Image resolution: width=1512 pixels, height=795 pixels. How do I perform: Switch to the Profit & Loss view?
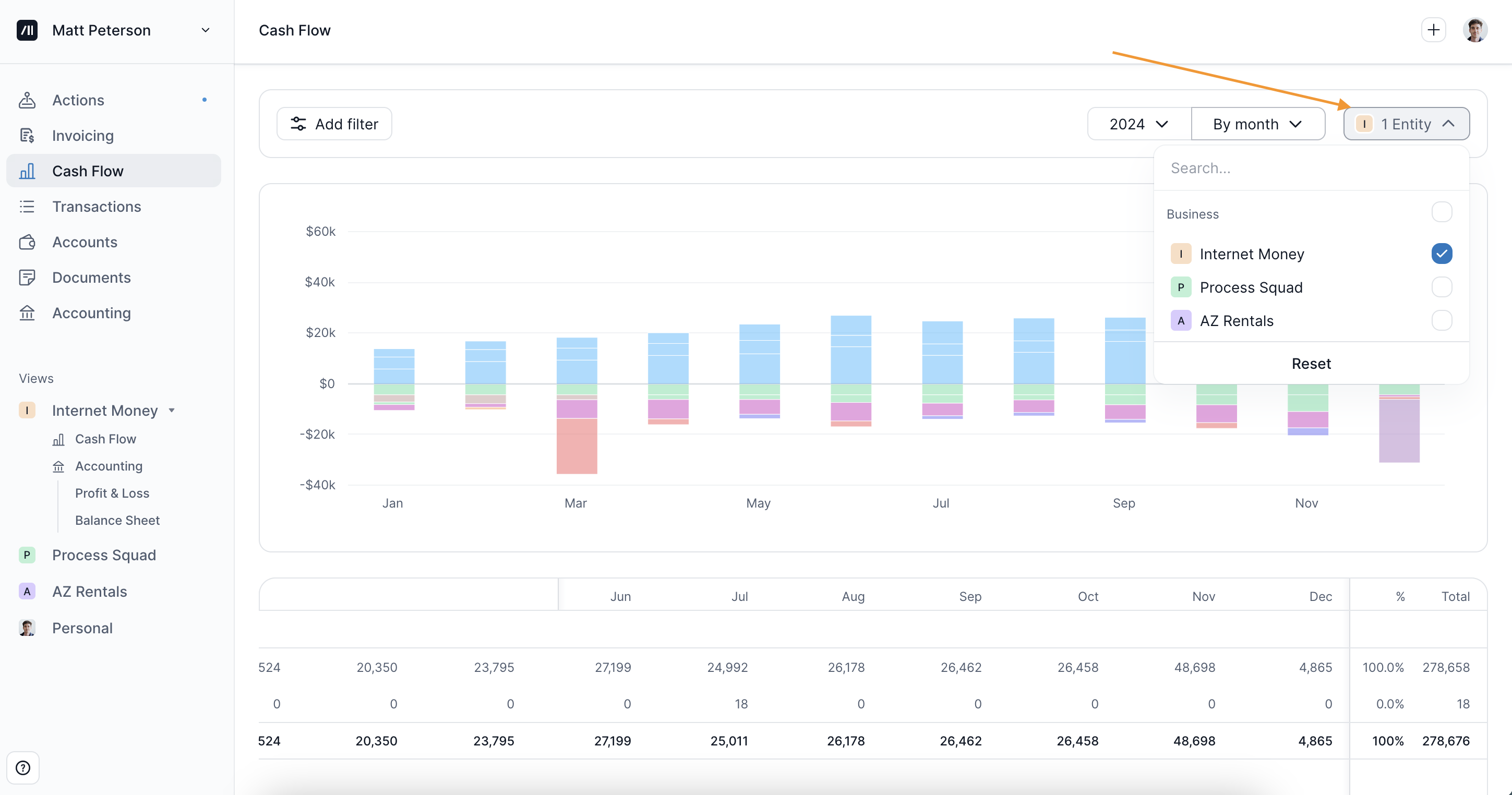(112, 493)
